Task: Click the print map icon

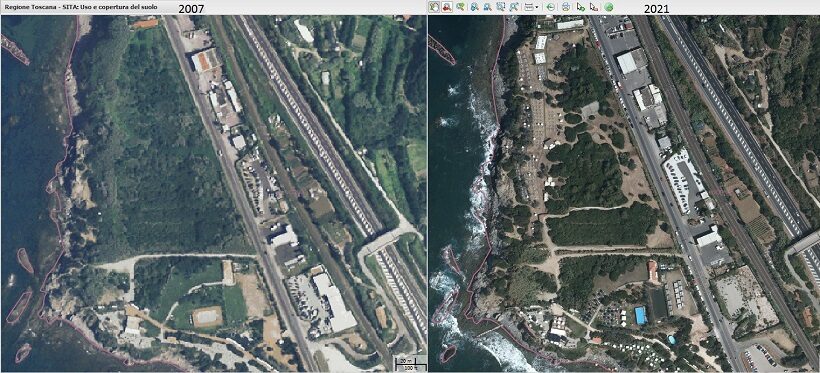Action: coord(566,7)
